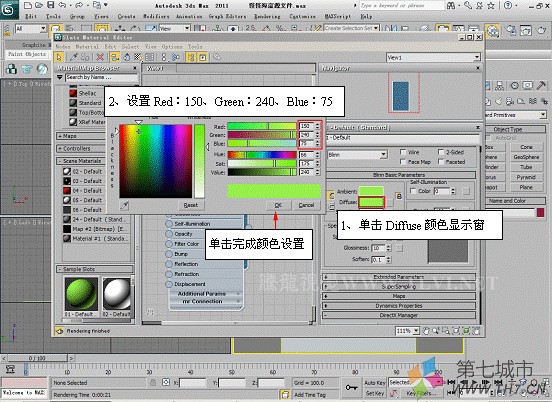
Task: Click the Red channel slider bar
Action: click(262, 126)
